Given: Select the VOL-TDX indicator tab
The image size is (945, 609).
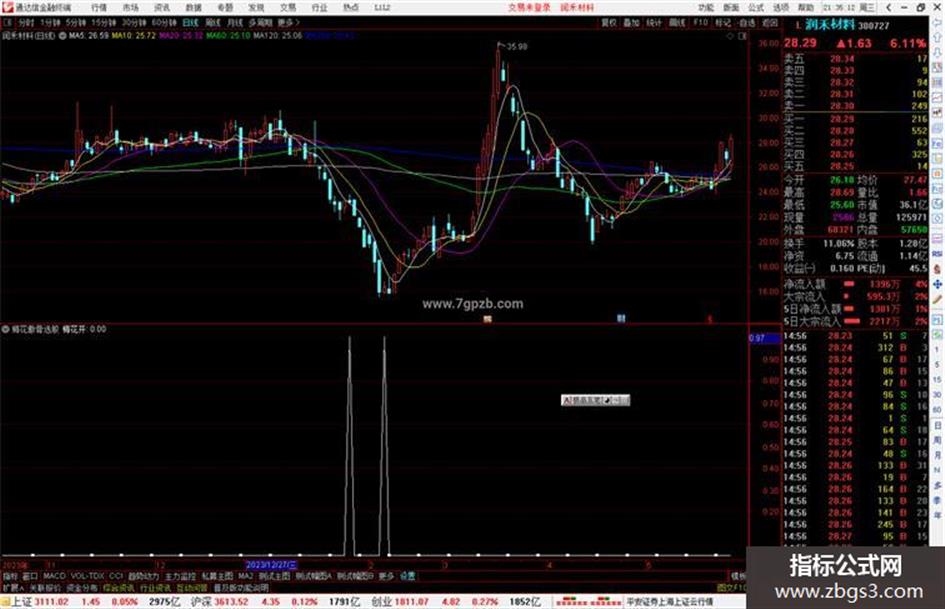Looking at the screenshot, I should point(87,576).
